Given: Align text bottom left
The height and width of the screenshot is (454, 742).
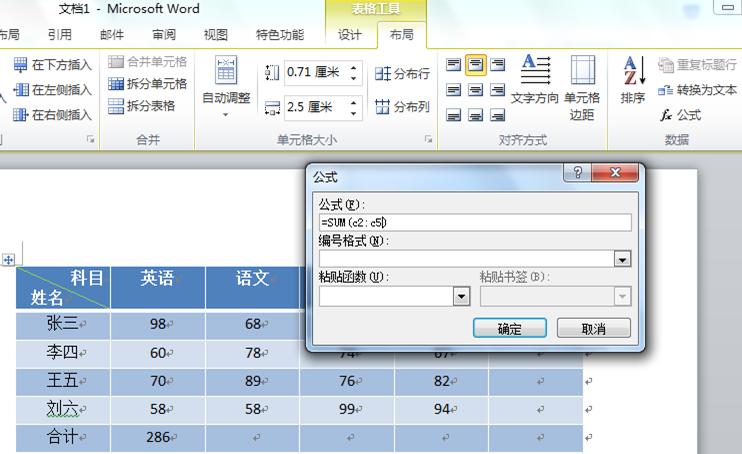Looking at the screenshot, I should (453, 115).
